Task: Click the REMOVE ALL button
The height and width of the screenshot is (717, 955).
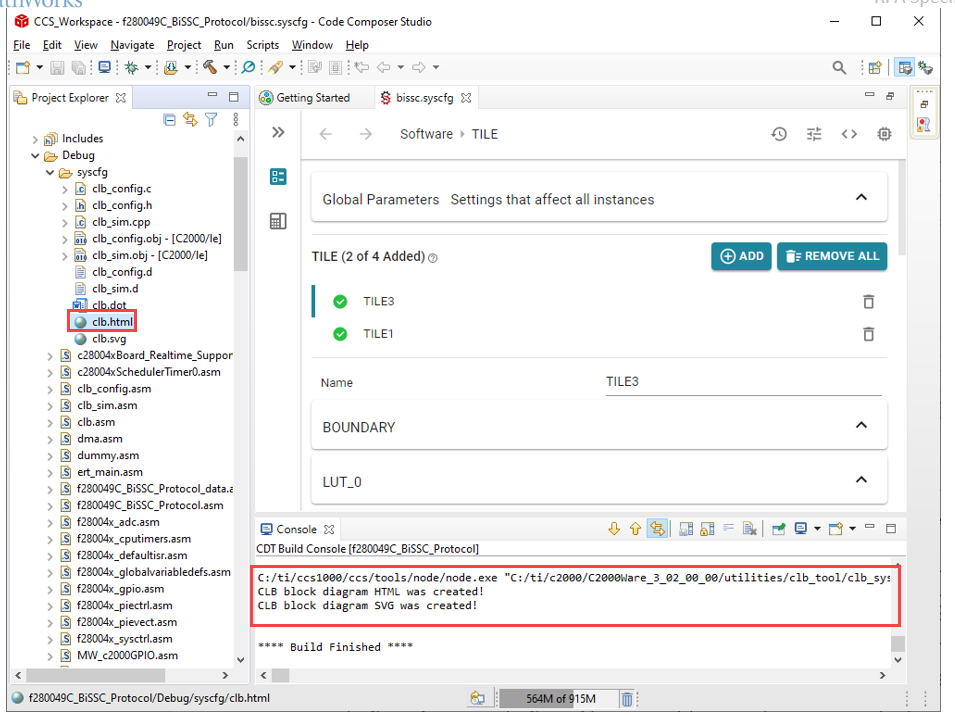Action: click(x=831, y=256)
